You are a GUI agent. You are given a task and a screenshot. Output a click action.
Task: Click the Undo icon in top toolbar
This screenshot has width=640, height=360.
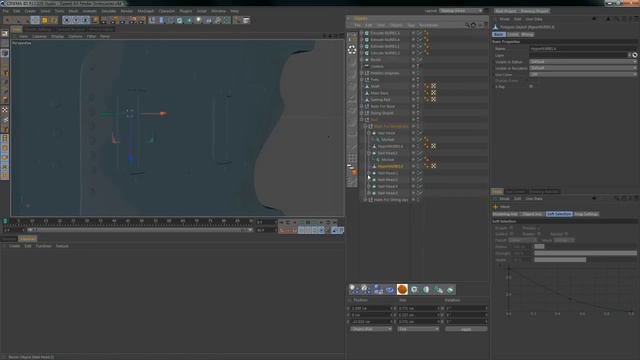[8, 20]
